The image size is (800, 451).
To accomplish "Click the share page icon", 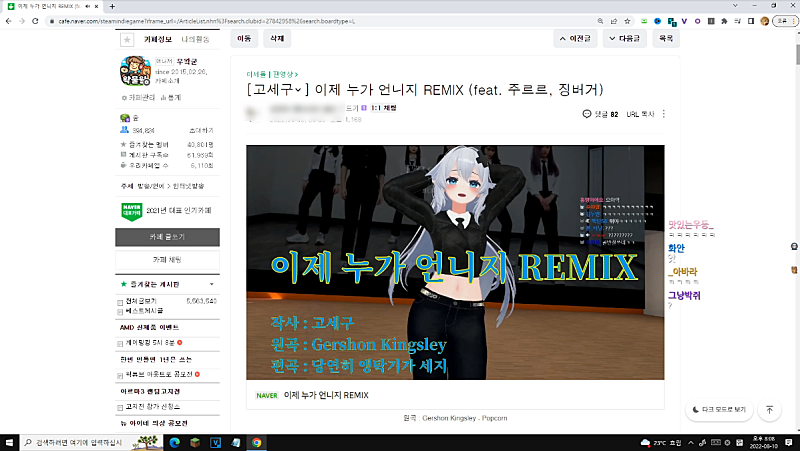I will pyautogui.click(x=614, y=21).
